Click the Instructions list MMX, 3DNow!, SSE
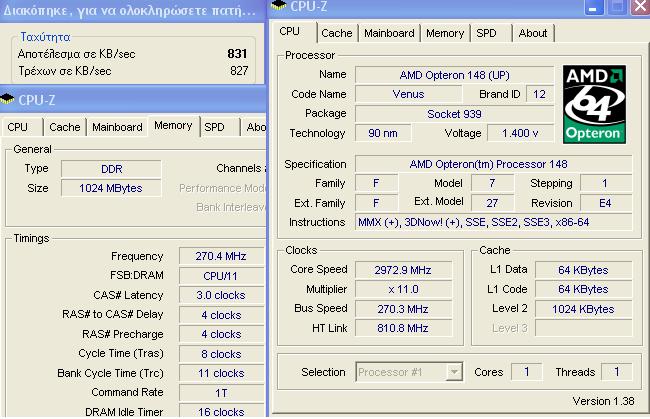650x419 pixels. coord(493,222)
